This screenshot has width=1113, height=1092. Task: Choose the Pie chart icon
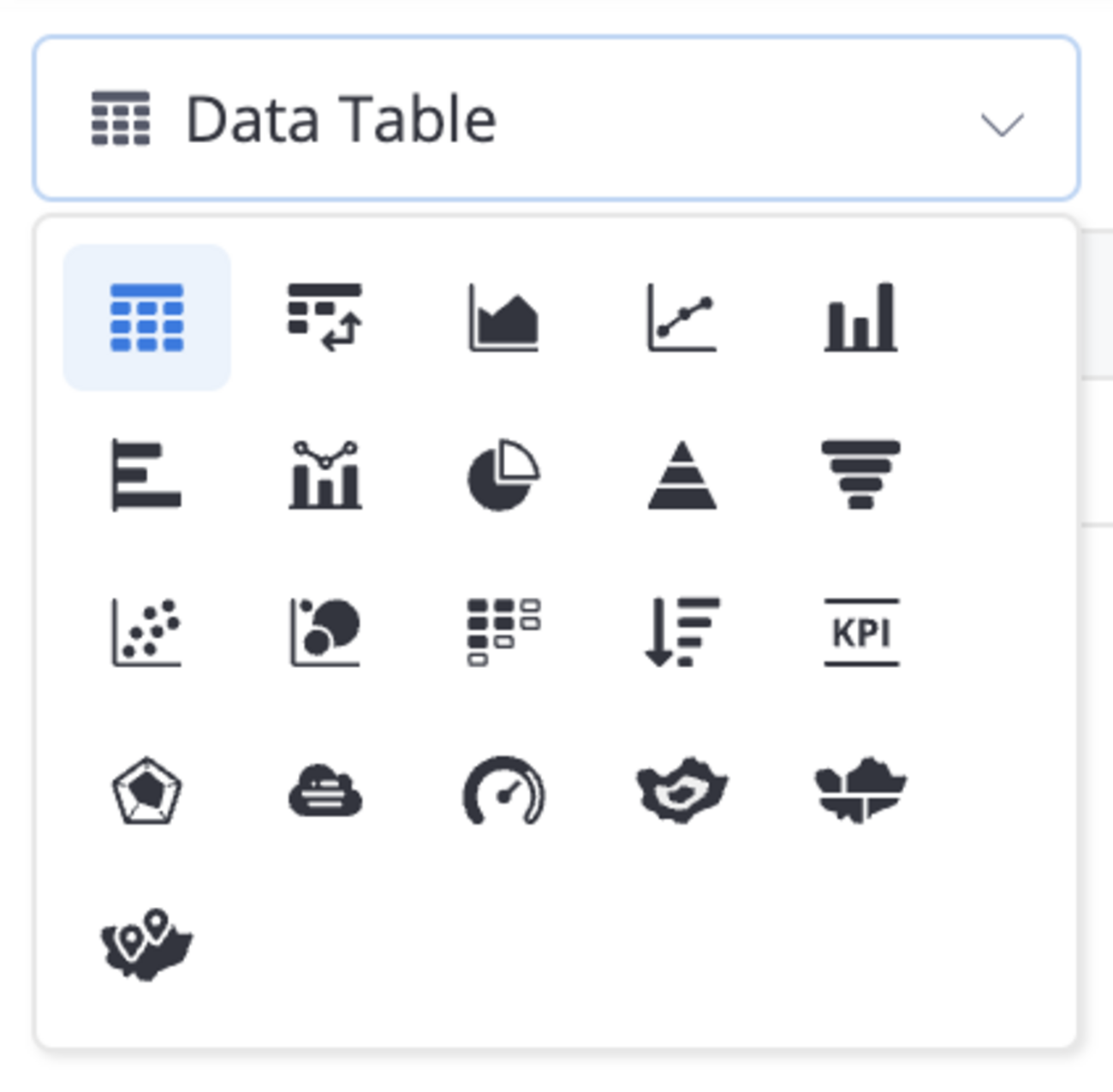pos(503,475)
